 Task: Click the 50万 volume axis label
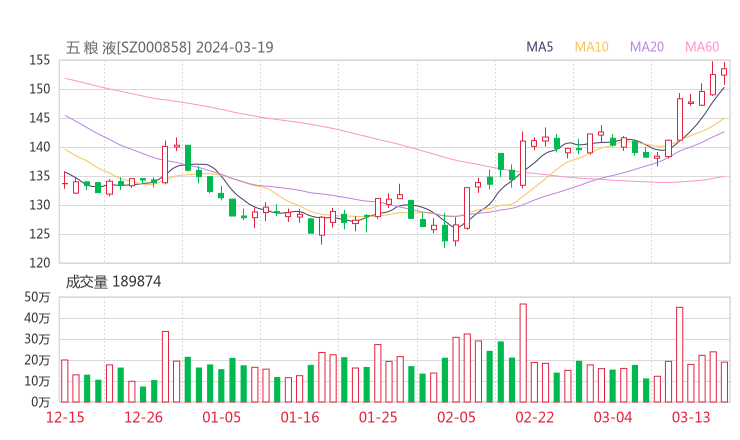pyautogui.click(x=37, y=297)
